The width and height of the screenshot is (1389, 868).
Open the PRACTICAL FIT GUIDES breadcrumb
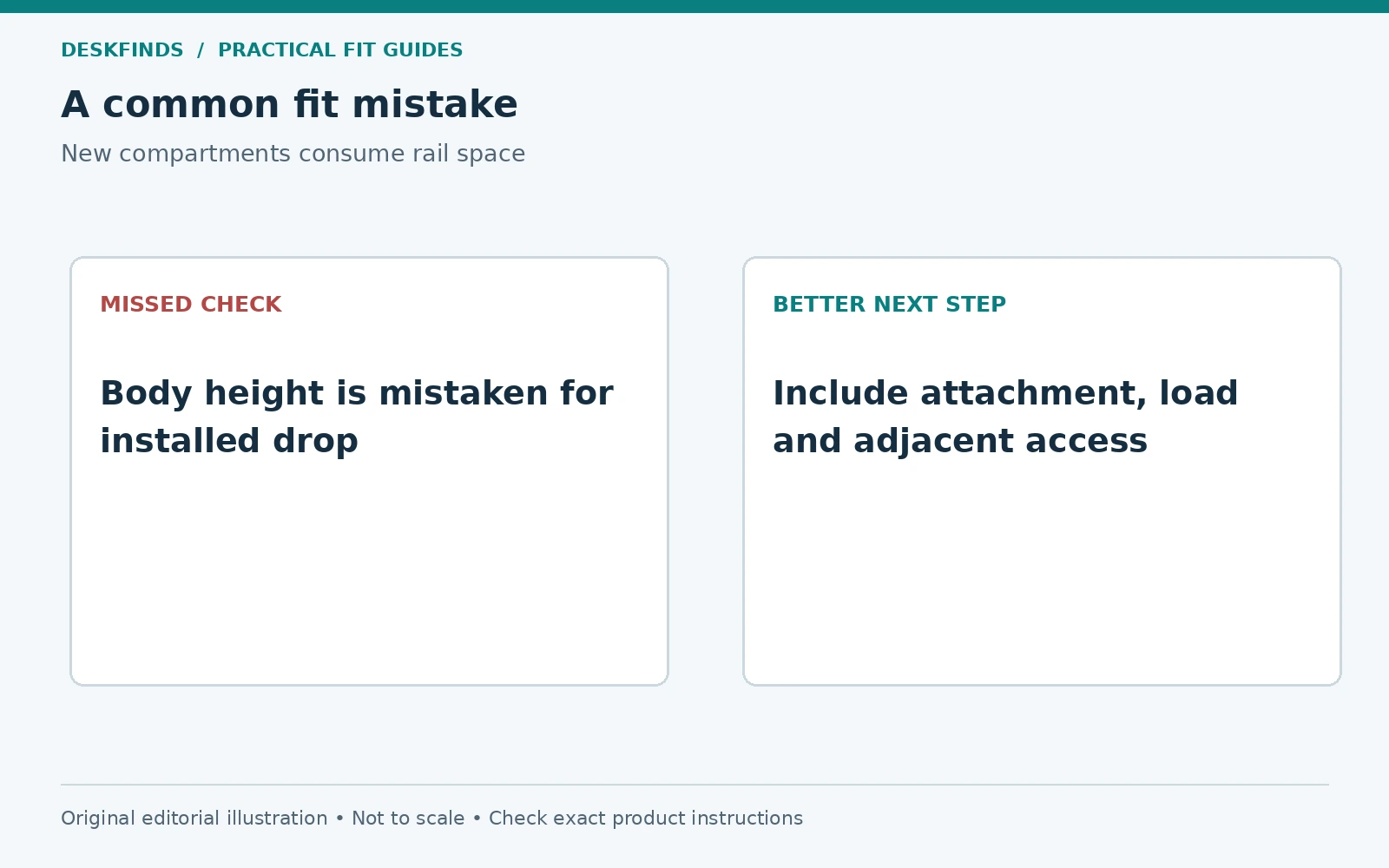(x=340, y=50)
